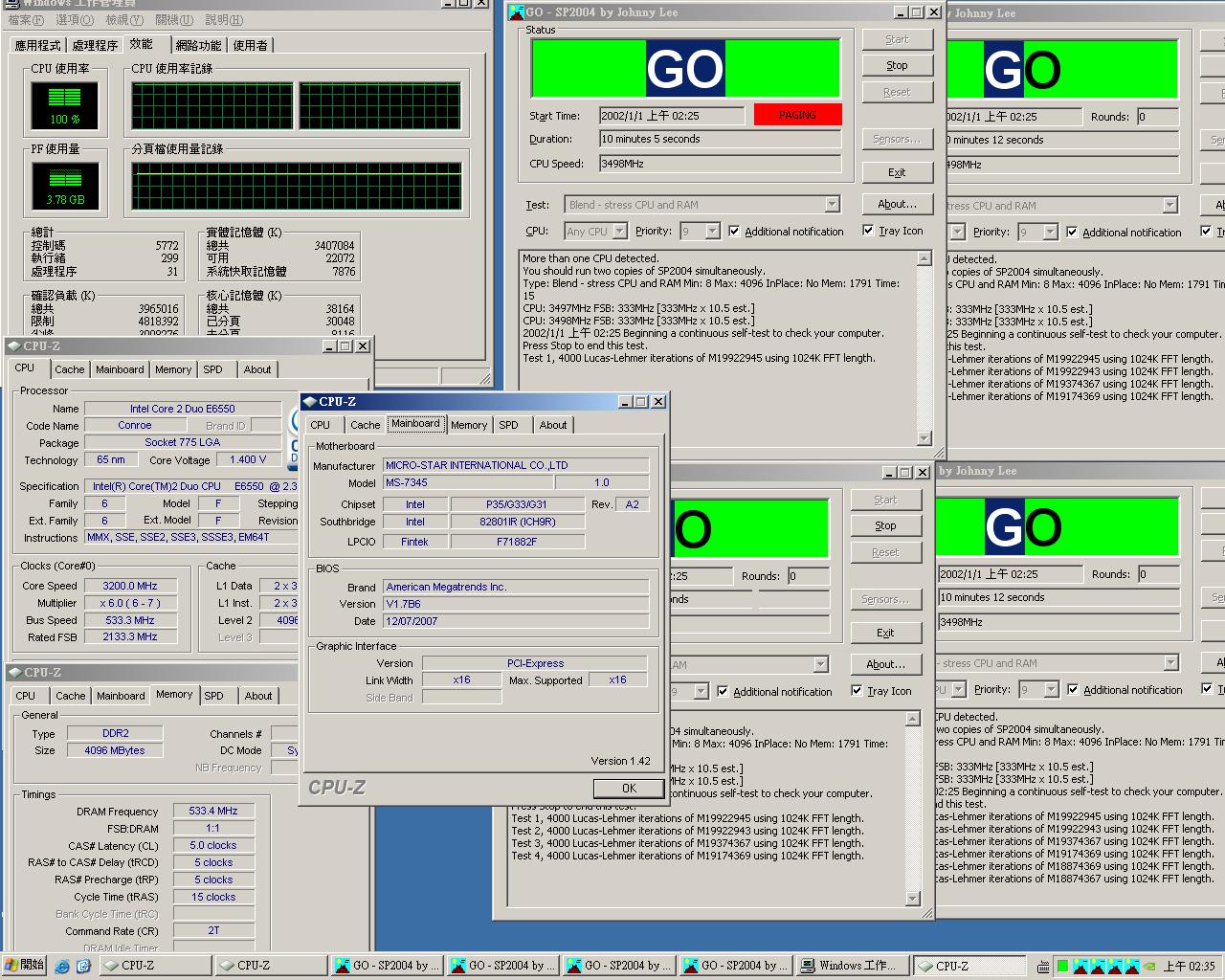1225x980 pixels.
Task: Toggle Tray Icon in lower-left SP2004 window
Action: 857,690
